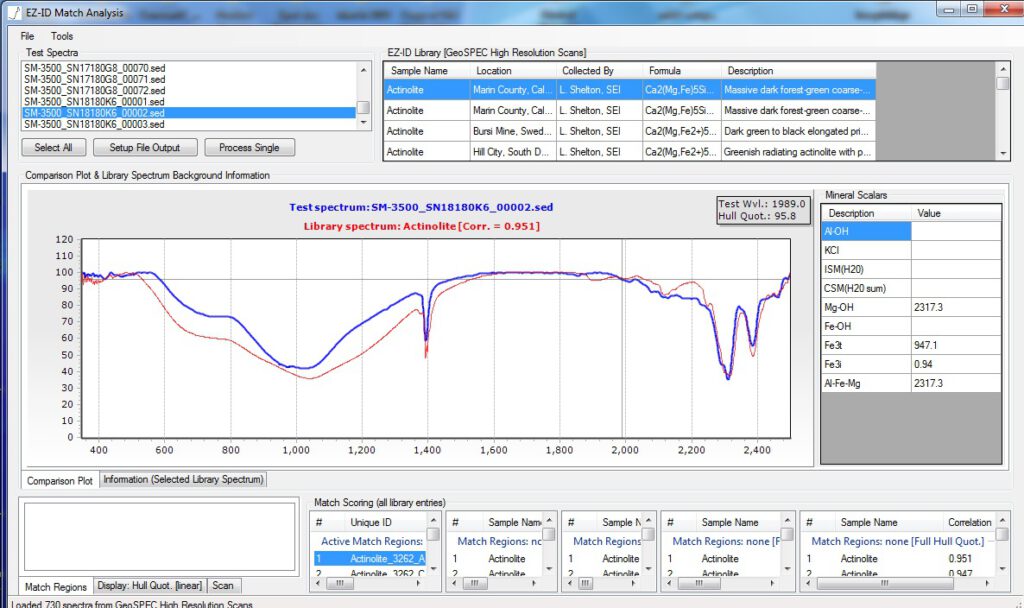The width and height of the screenshot is (1024, 608).
Task: Click Test Spectra list scroll-up arrow
Action: [x=364, y=68]
